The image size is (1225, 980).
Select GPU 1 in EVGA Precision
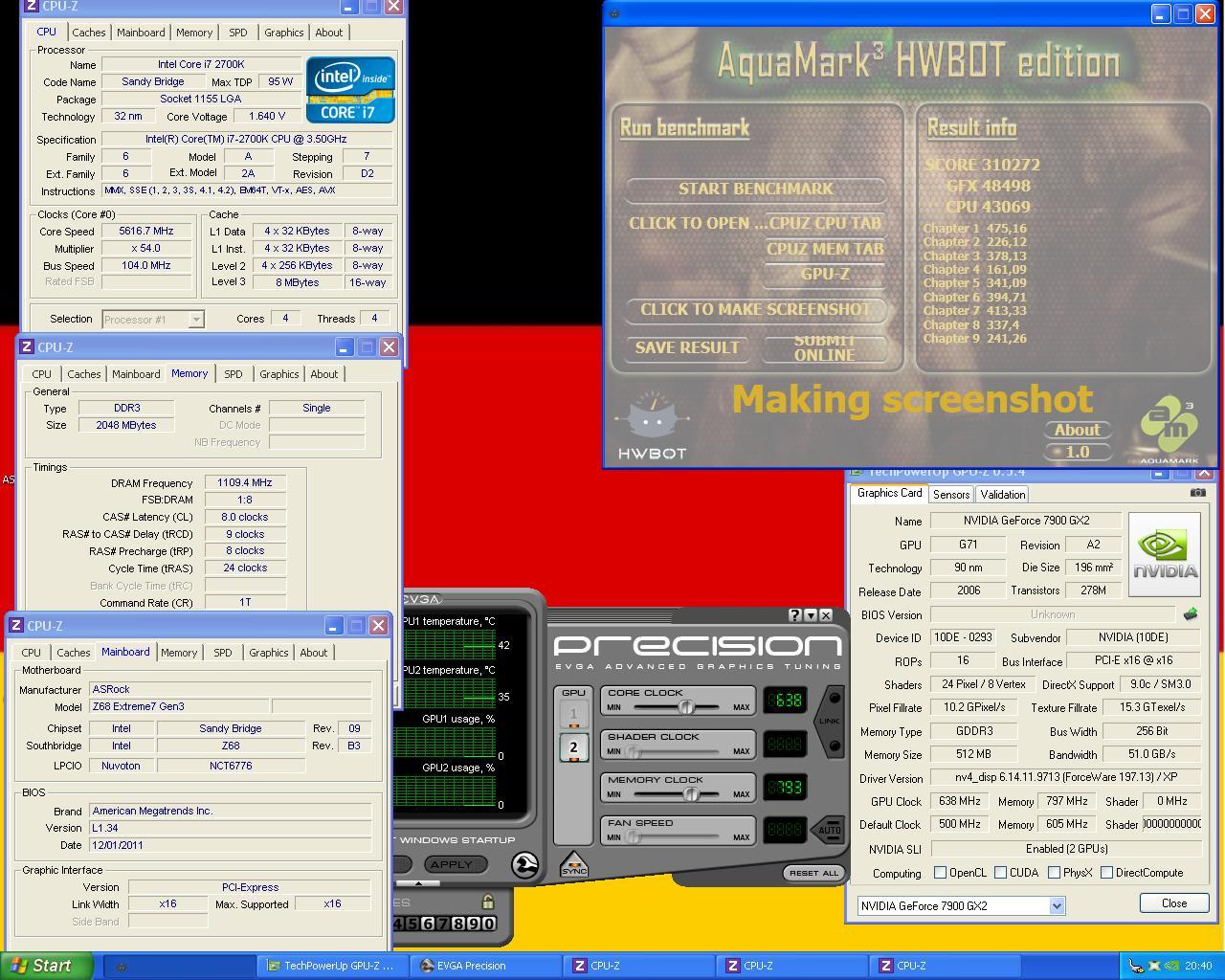point(573,714)
